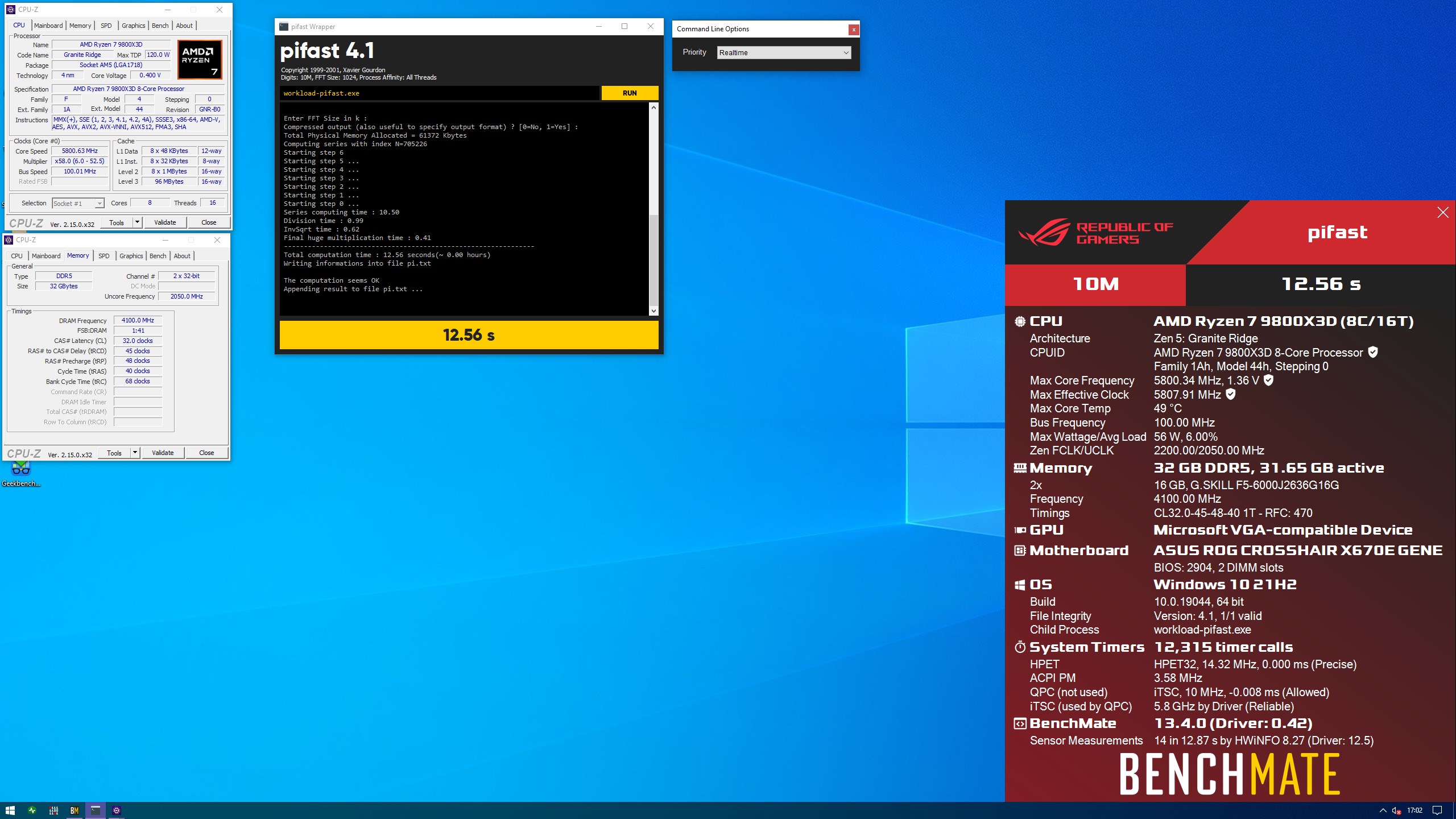
Task: Open the Windows Start menu
Action: (x=10, y=810)
